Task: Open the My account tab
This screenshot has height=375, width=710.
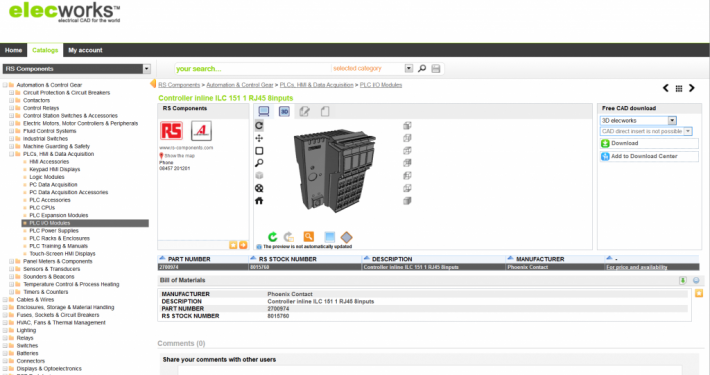Action: (85, 50)
